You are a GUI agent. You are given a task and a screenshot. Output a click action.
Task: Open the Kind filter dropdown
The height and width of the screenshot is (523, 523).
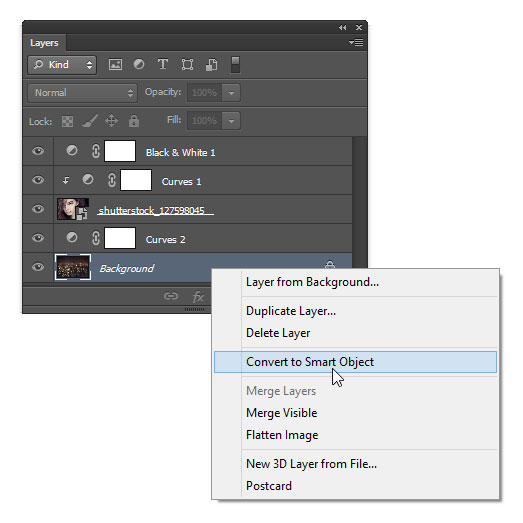(62, 65)
